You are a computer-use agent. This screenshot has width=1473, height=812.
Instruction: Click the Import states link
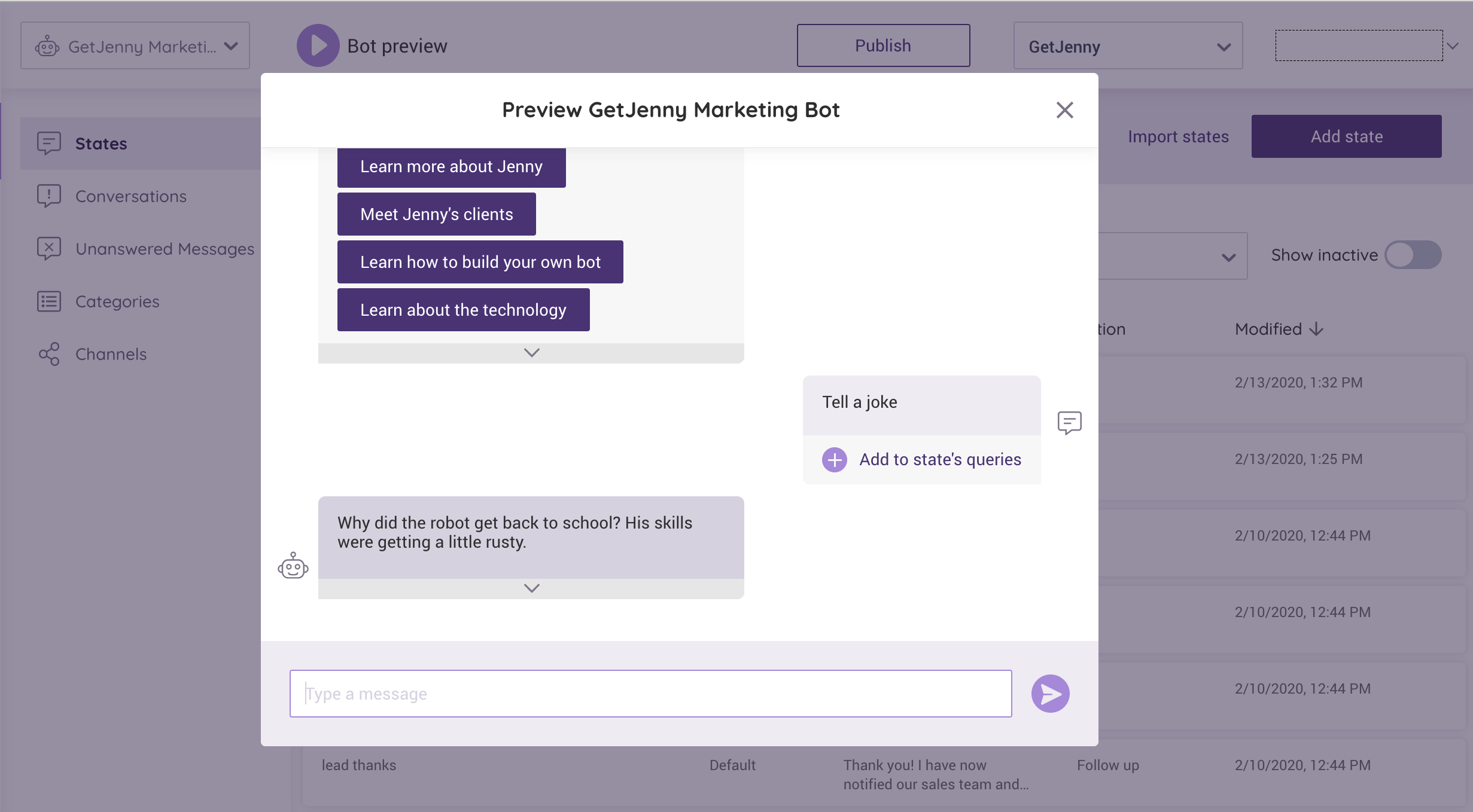click(1178, 137)
